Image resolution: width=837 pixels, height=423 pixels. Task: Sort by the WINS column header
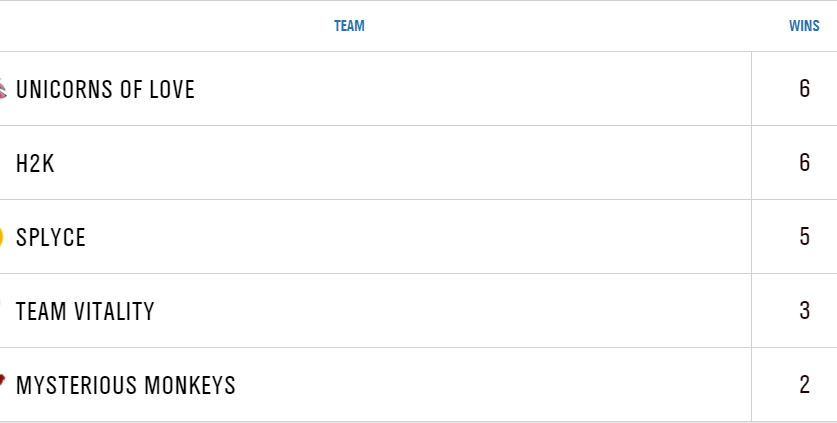pos(804,26)
